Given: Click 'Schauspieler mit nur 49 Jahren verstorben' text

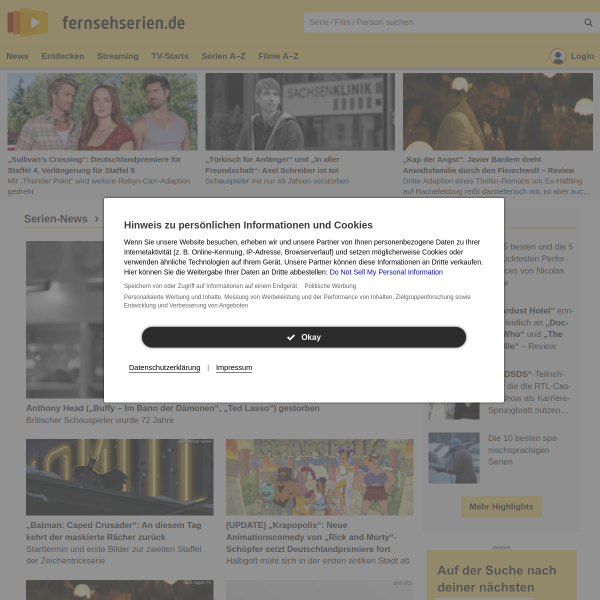Looking at the screenshot, I should (277, 181).
